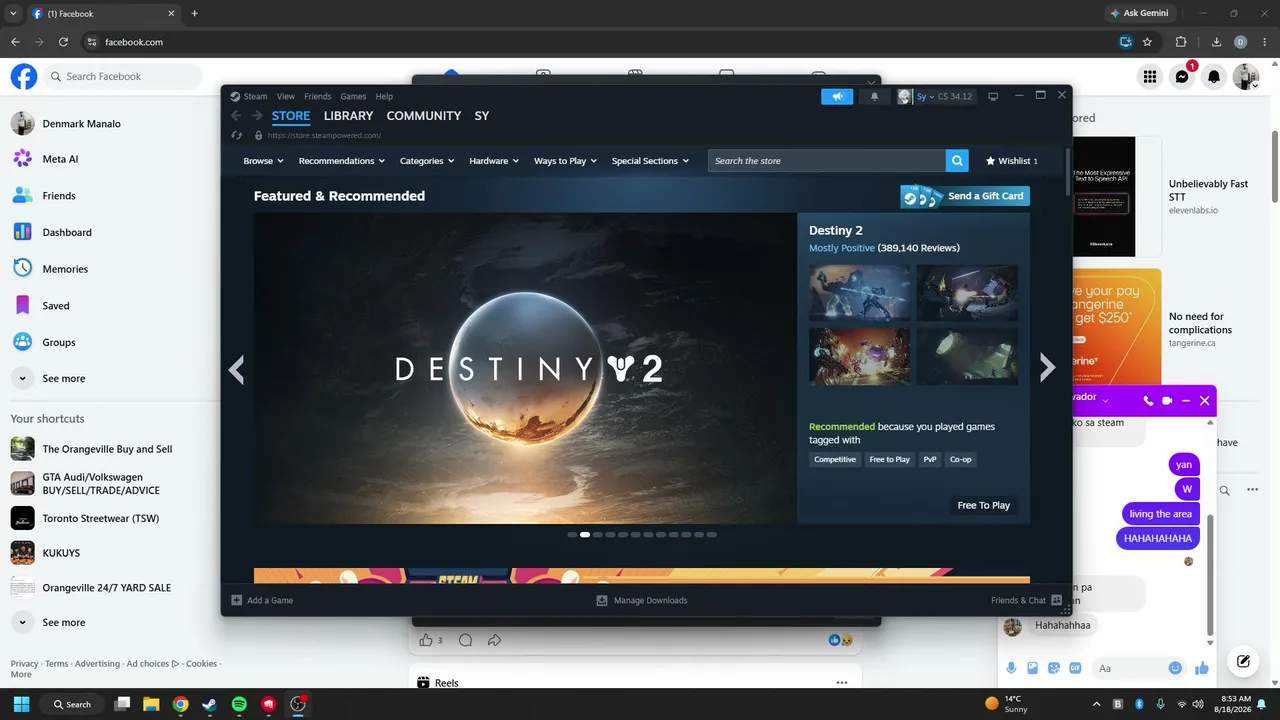Open the Steam menu in Steam's menu bar
The width and height of the screenshot is (1280, 720).
point(249,97)
